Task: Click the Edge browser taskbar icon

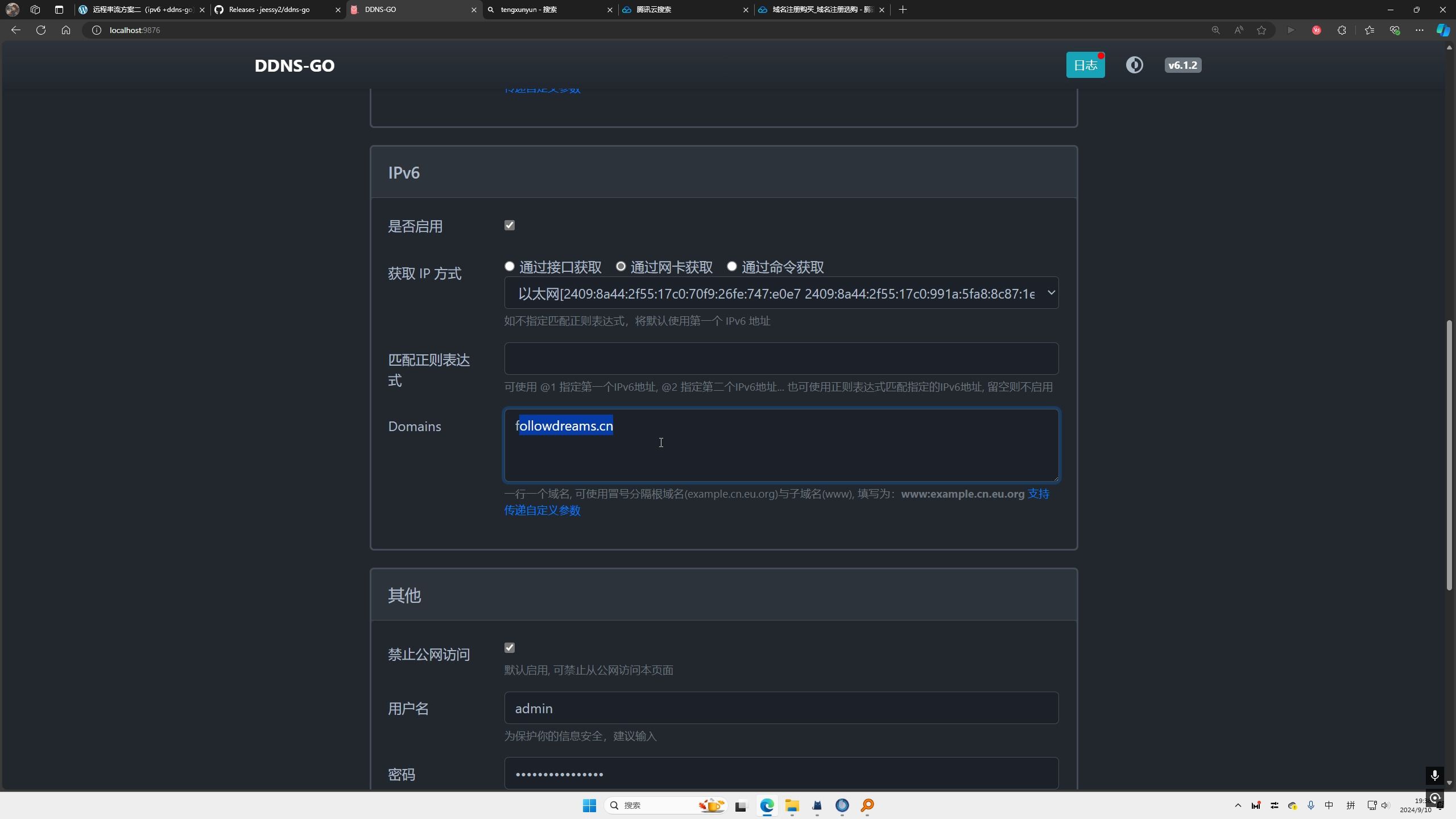Action: pyautogui.click(x=767, y=805)
